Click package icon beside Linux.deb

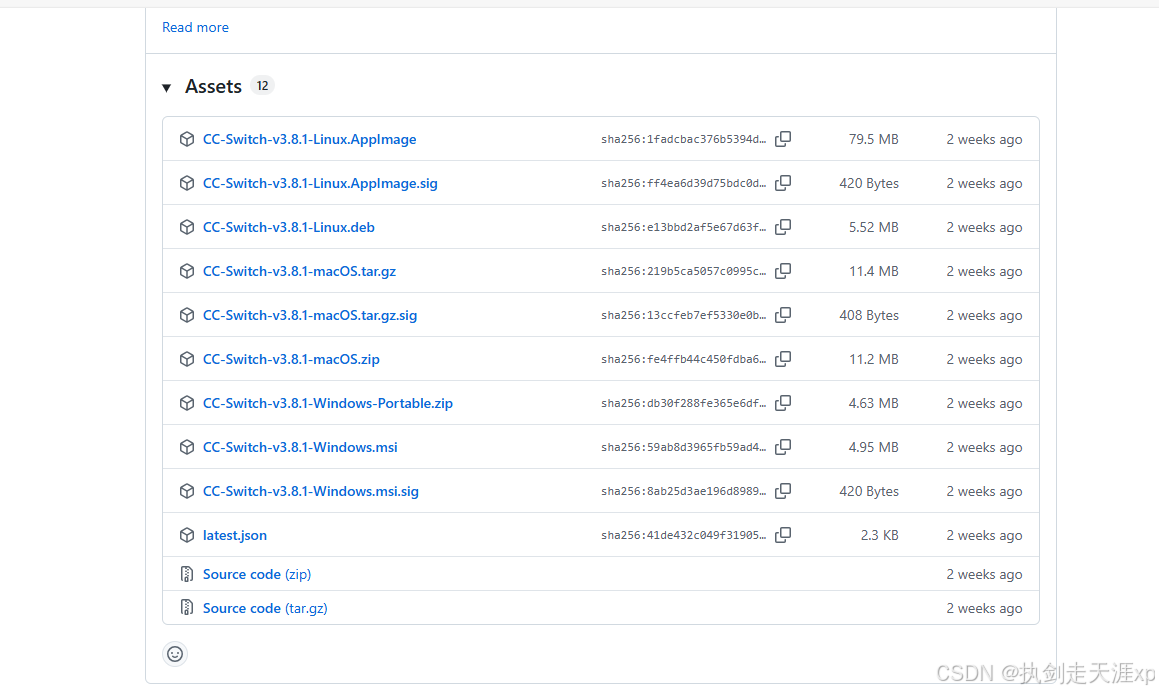[187, 227]
